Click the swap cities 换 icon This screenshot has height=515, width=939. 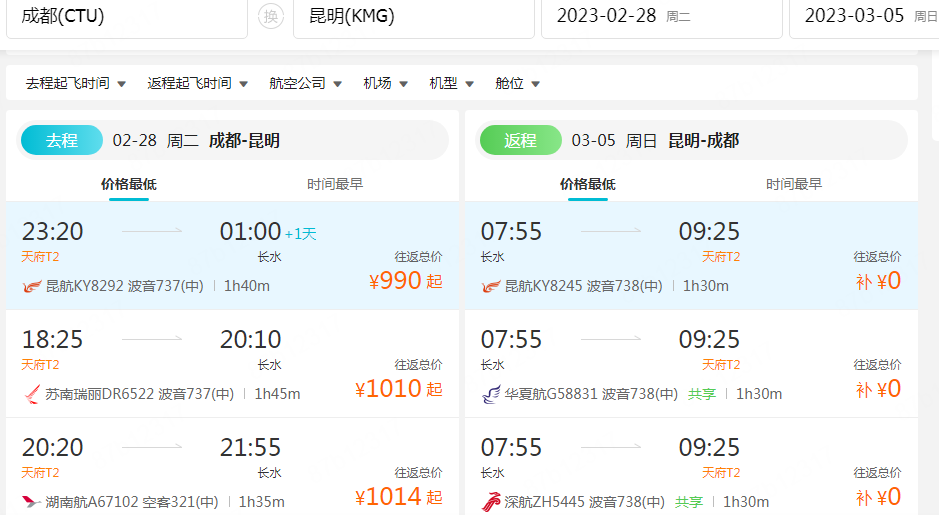coord(271,16)
